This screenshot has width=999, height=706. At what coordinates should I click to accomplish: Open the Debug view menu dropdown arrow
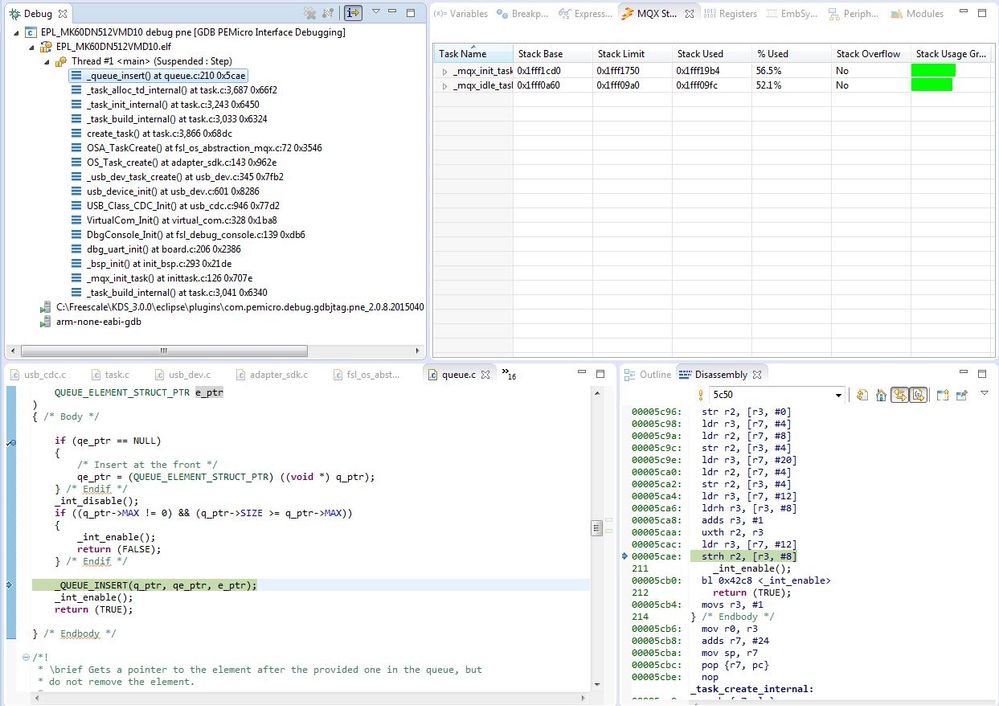[x=376, y=11]
